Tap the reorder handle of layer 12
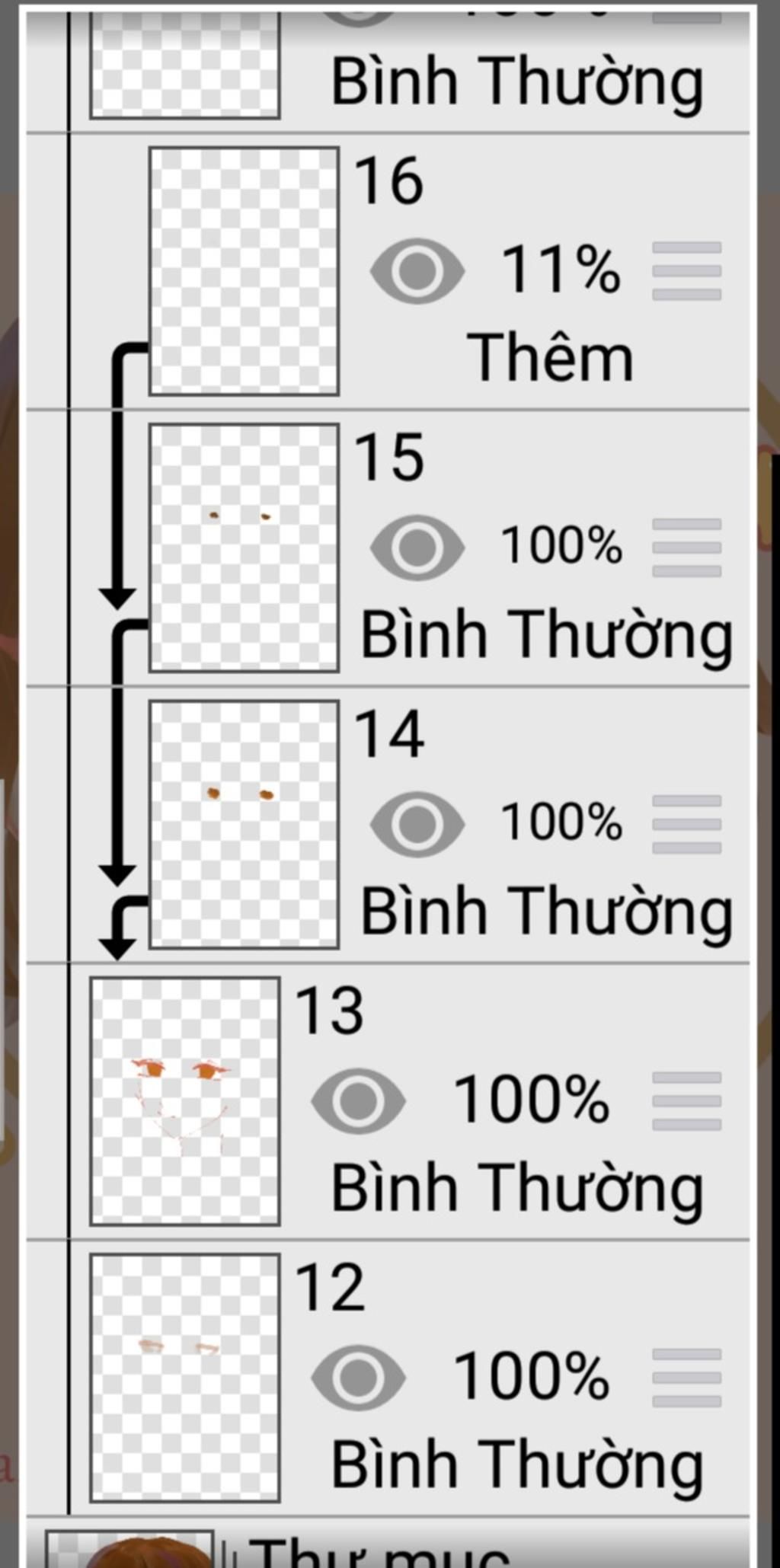 click(686, 1377)
